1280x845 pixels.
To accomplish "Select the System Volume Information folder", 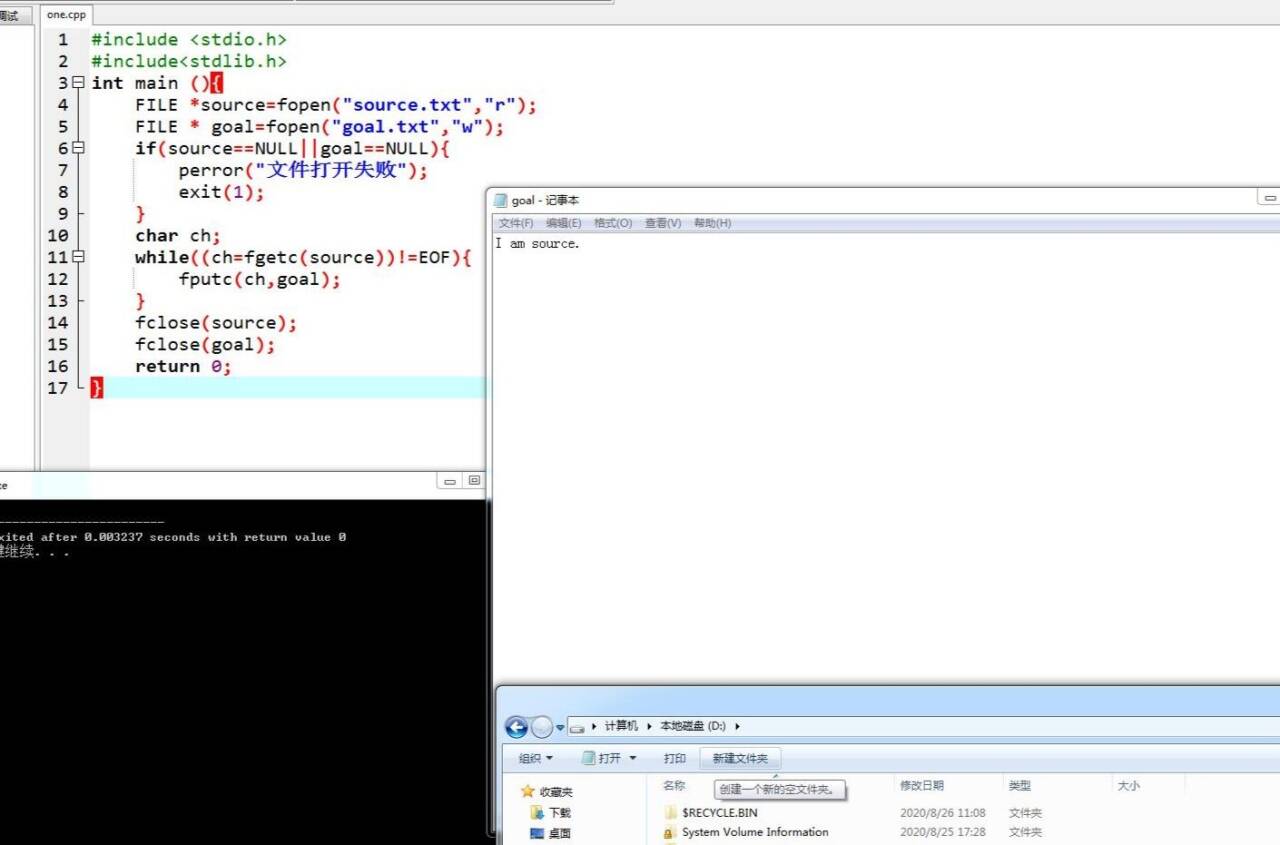I will (x=755, y=832).
